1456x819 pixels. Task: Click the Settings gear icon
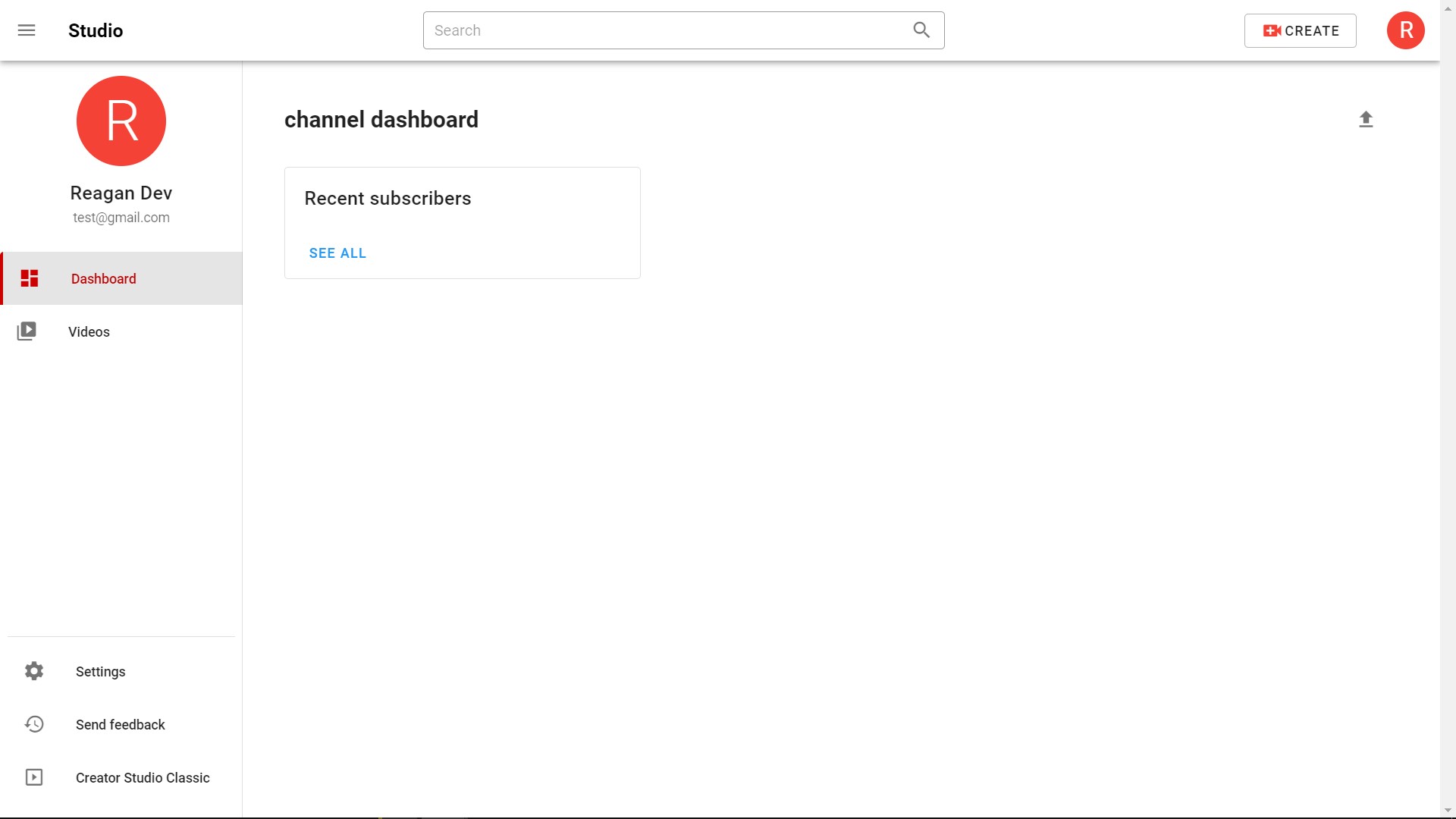point(34,671)
